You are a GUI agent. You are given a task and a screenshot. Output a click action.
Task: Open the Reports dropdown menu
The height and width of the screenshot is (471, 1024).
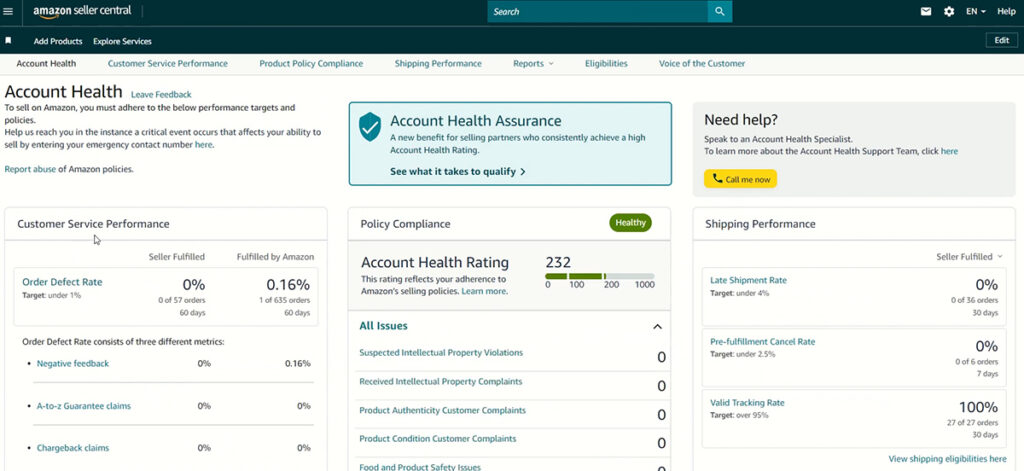click(x=533, y=63)
